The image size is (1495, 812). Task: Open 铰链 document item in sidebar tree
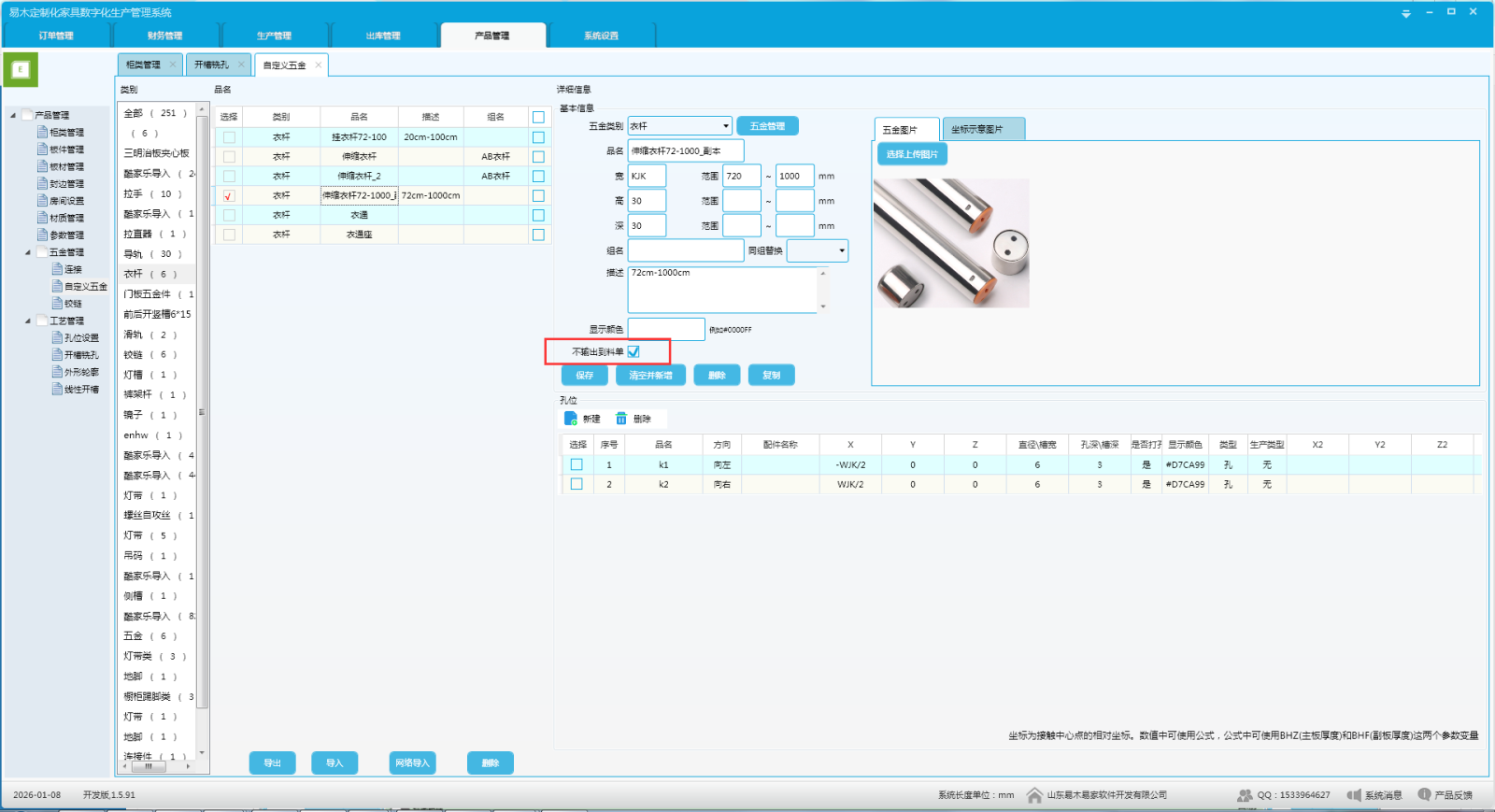(x=73, y=304)
